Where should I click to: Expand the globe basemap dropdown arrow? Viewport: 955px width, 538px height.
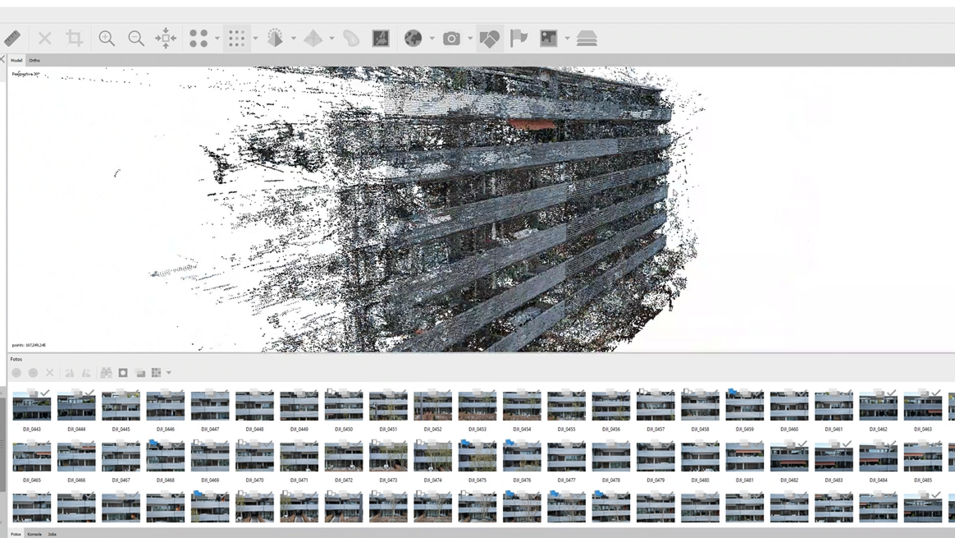(432, 38)
